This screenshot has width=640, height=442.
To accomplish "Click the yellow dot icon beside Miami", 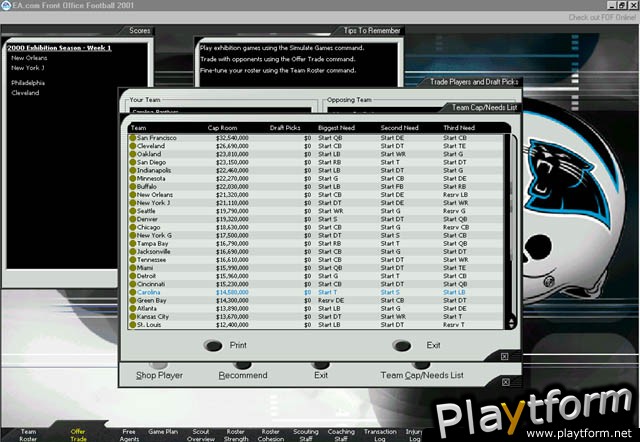I will (x=132, y=268).
